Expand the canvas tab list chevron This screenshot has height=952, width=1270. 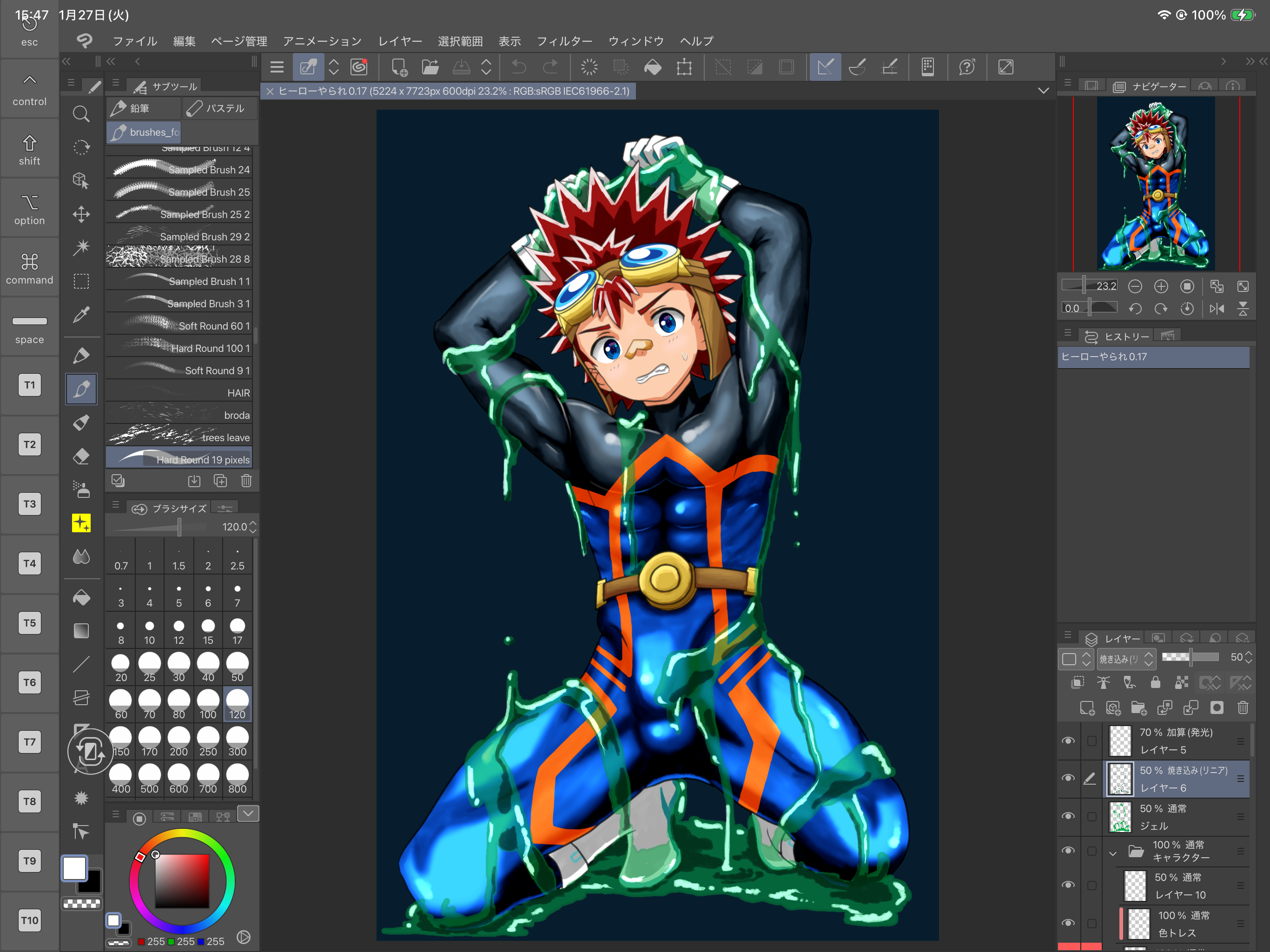click(1043, 91)
